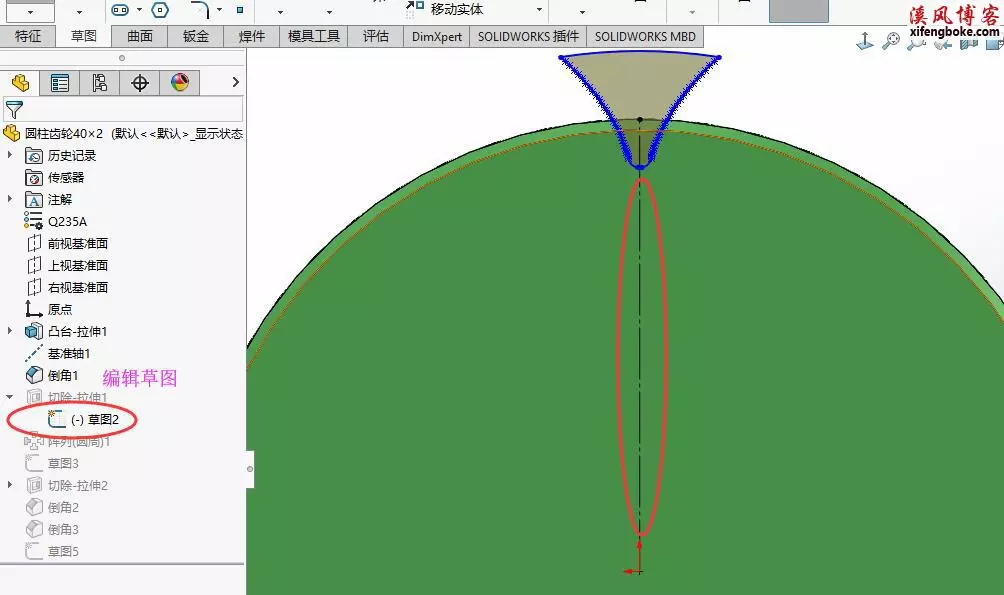Click the Annotations folder icon
Screen dimensions: 1004x595
pos(34,200)
